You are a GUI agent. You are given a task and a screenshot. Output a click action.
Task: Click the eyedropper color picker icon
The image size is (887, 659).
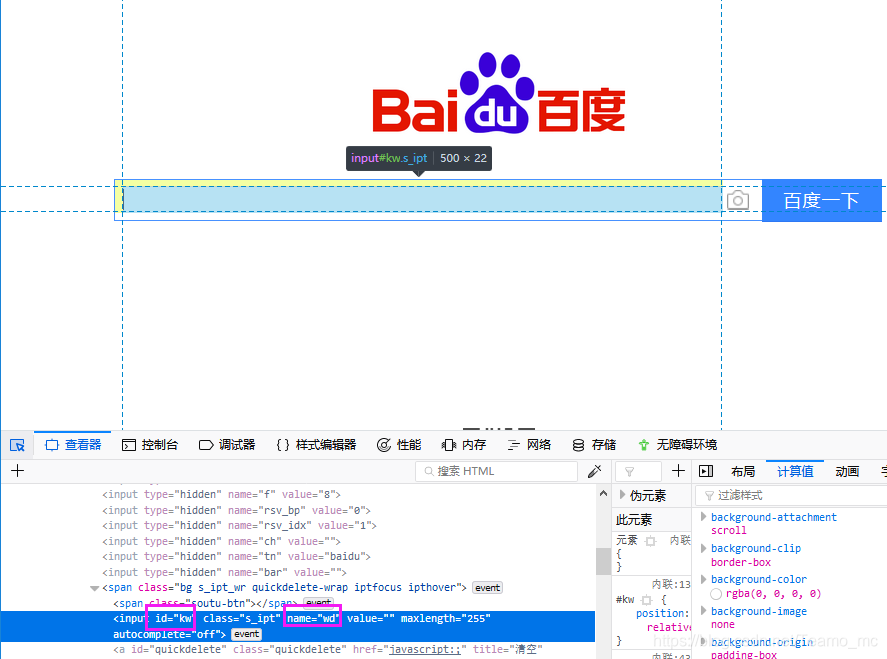pyautogui.click(x=595, y=471)
